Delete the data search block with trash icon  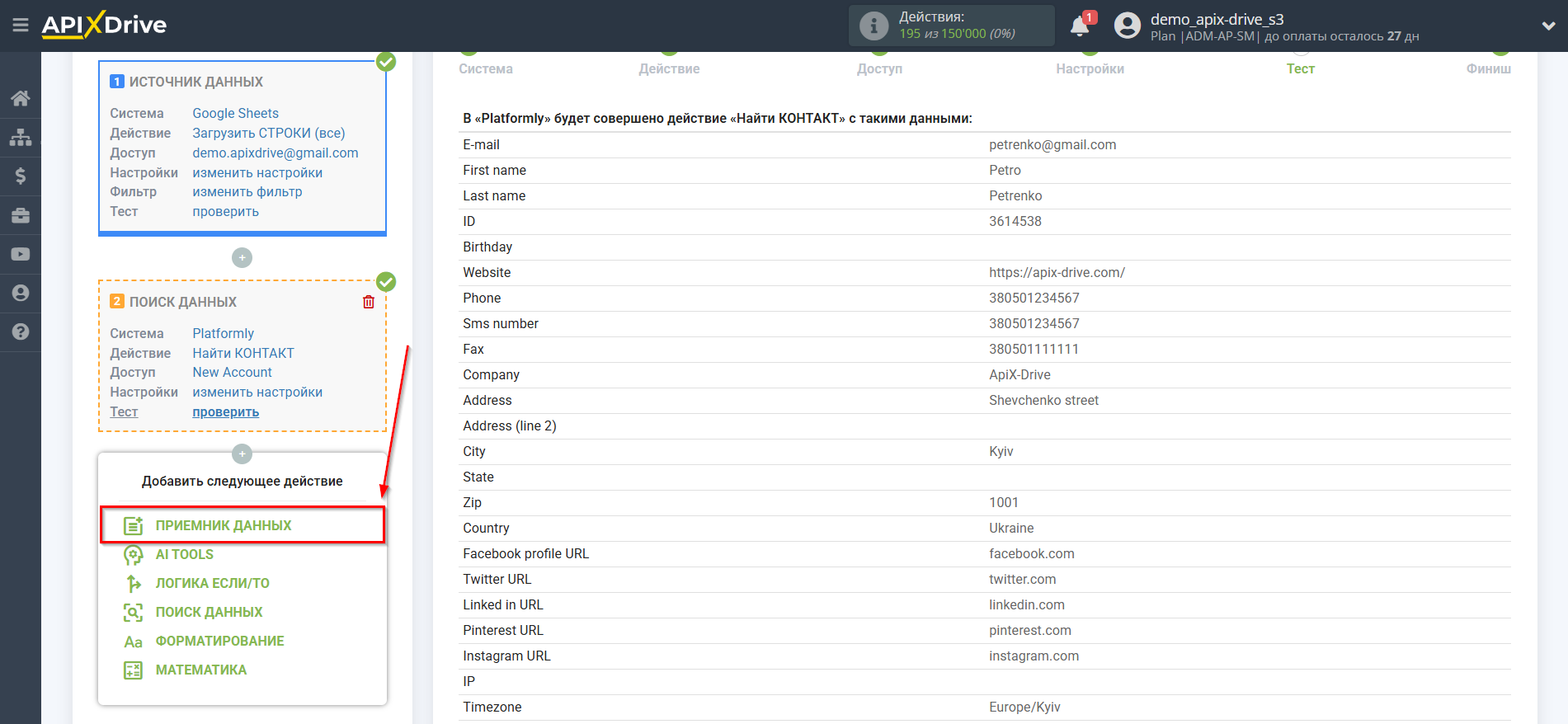point(369,302)
